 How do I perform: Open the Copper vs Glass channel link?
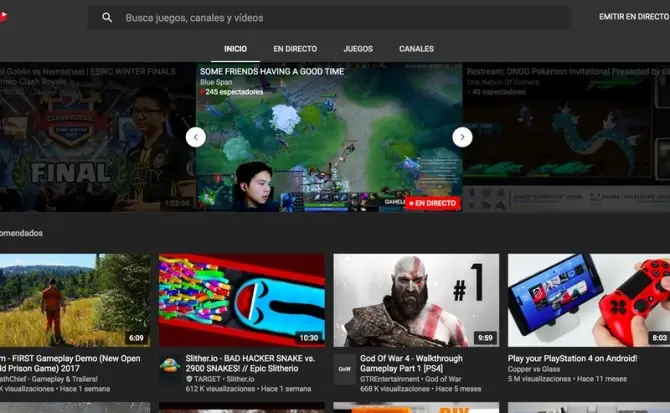[534, 369]
